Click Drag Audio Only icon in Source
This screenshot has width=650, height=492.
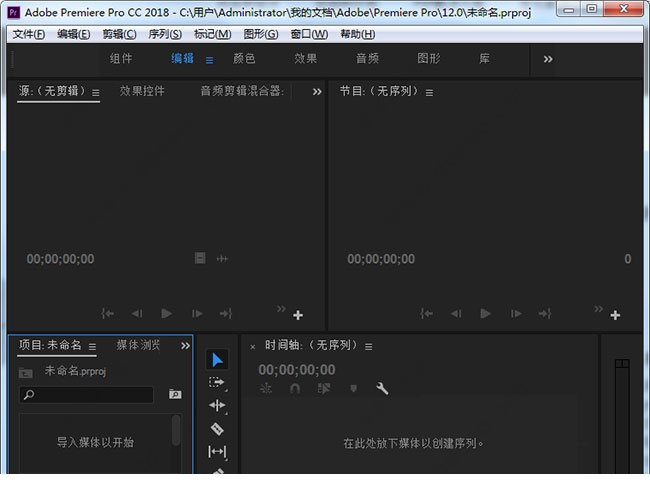pos(222,259)
